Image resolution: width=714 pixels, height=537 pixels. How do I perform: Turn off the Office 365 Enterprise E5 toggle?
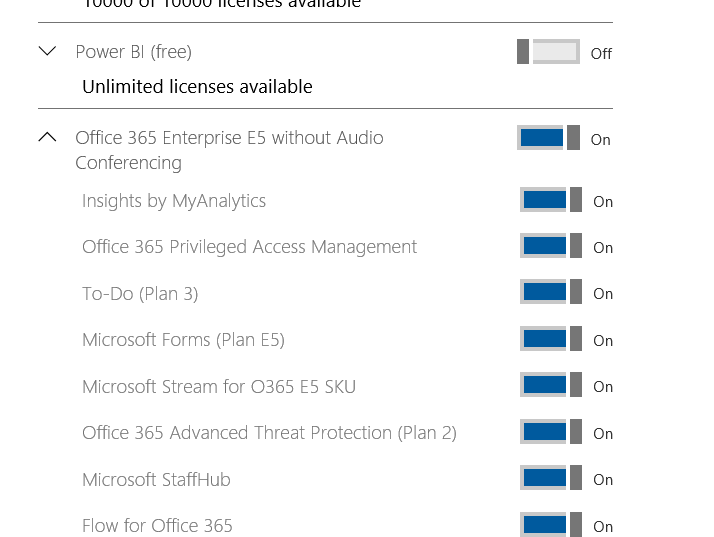tap(548, 138)
